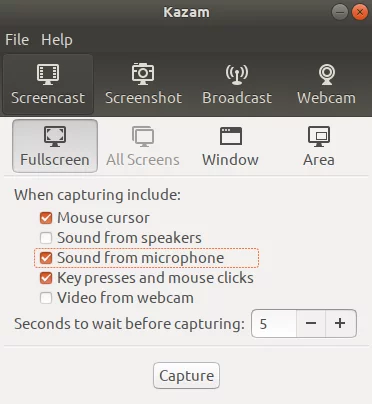372x404 pixels.
Task: Switch to Screenshot camera icon
Action: coord(143,74)
